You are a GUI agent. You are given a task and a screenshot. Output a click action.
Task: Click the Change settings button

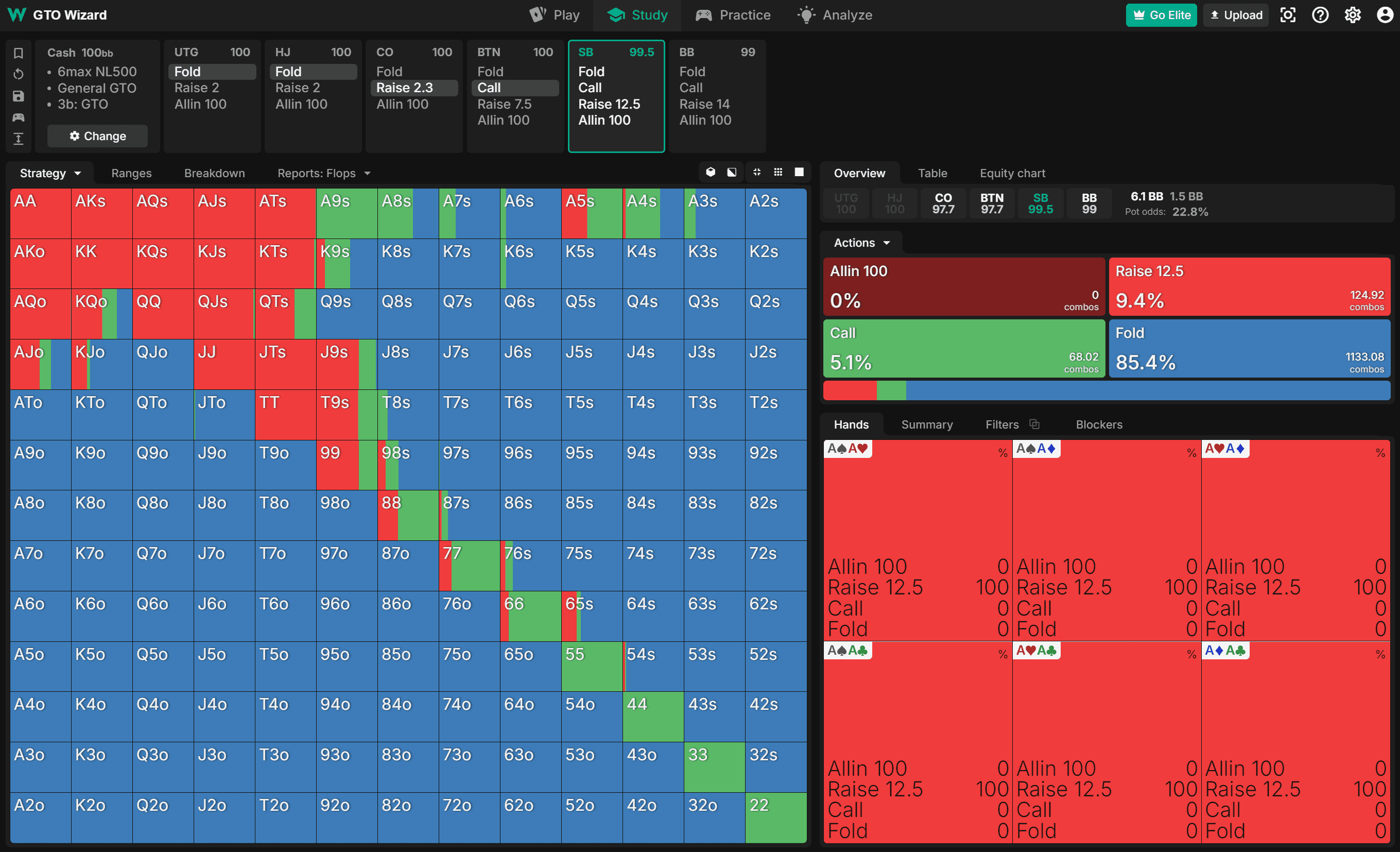(x=97, y=136)
